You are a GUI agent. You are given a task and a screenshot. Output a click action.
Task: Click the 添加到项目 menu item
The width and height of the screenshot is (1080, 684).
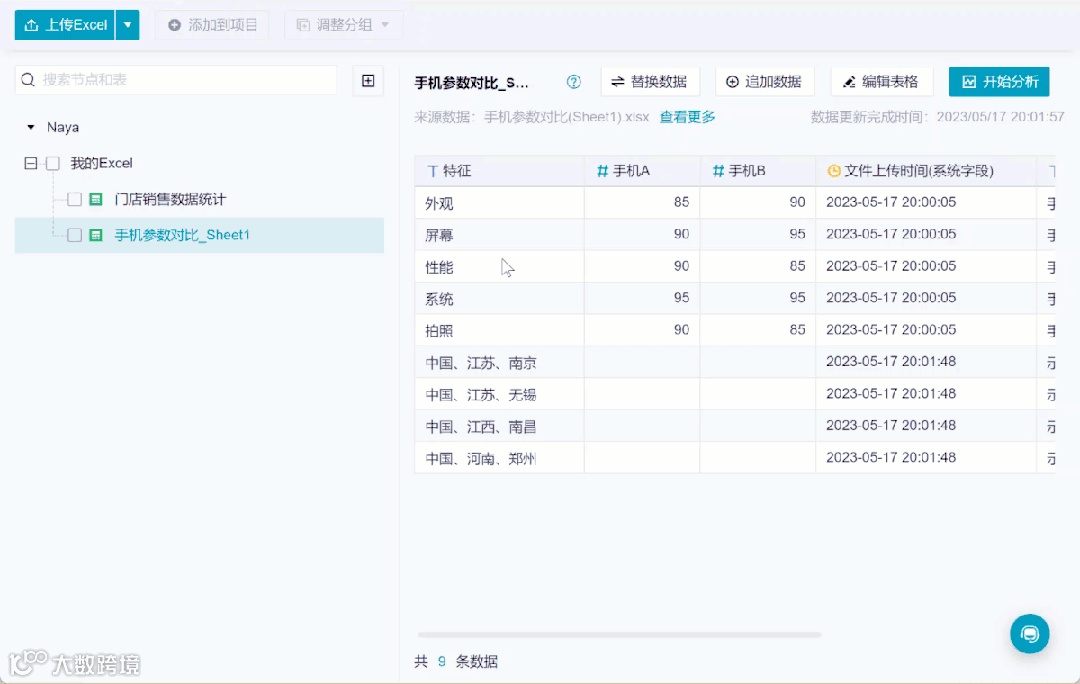[x=212, y=25]
